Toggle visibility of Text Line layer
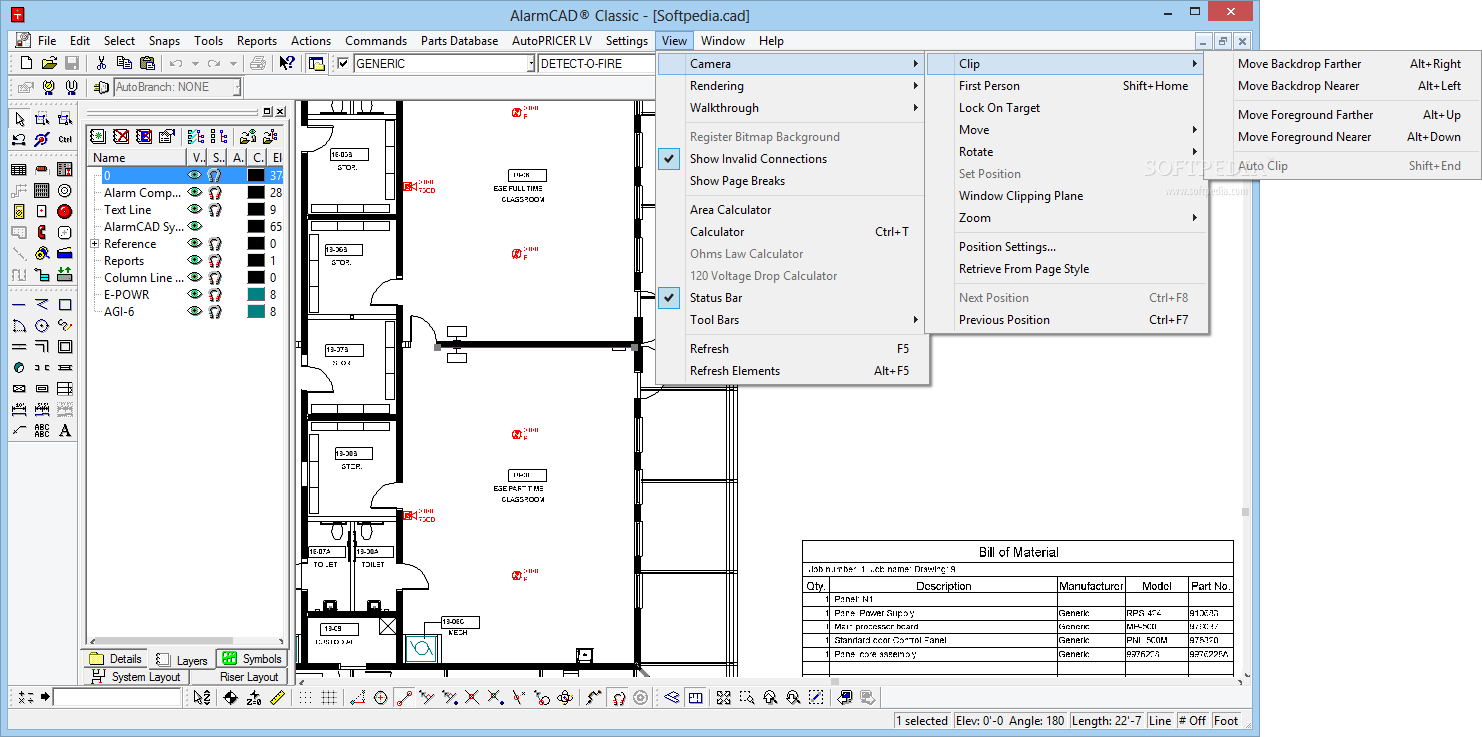 [x=195, y=209]
